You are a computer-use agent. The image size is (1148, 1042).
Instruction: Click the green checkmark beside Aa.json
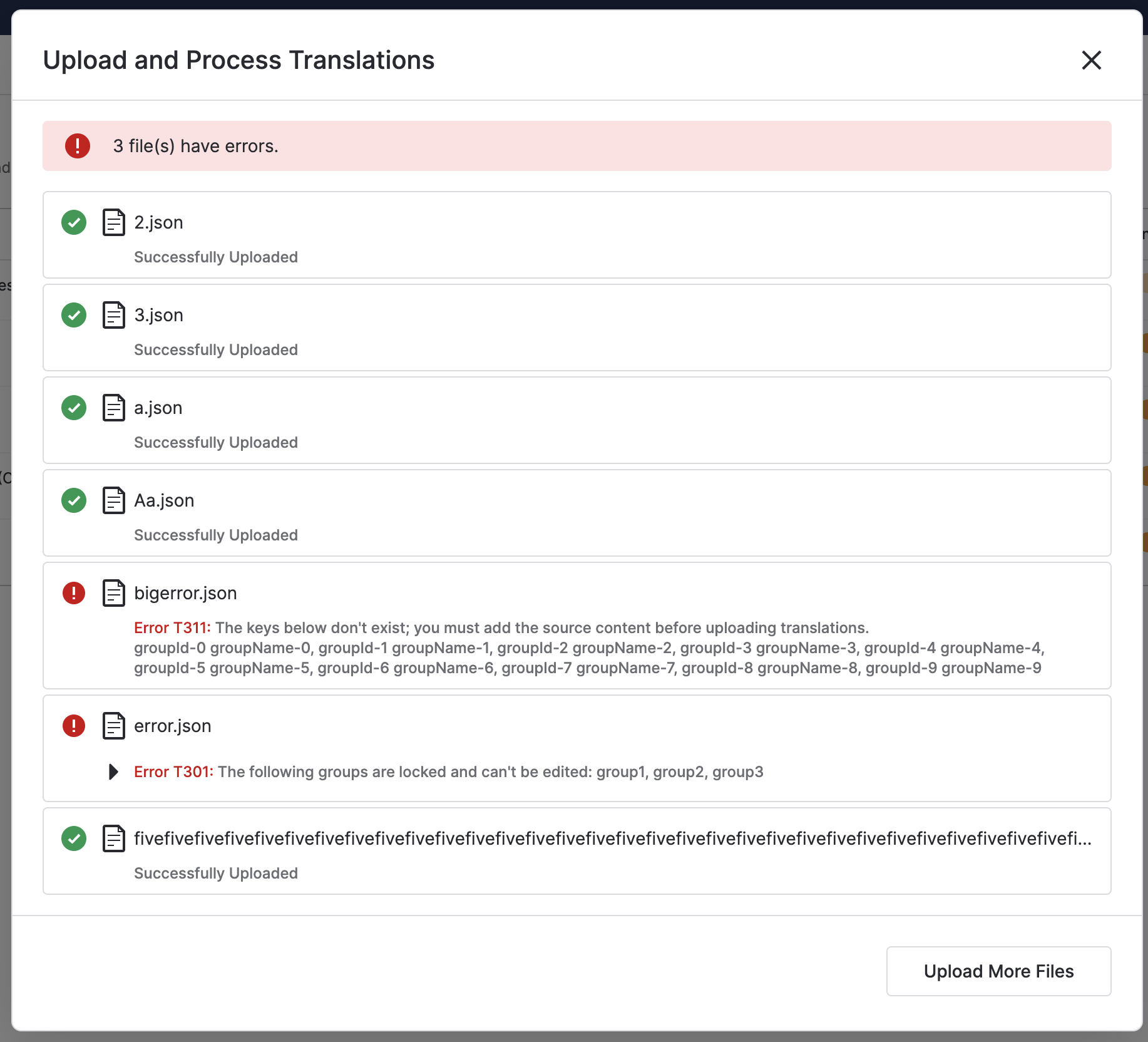(74, 500)
